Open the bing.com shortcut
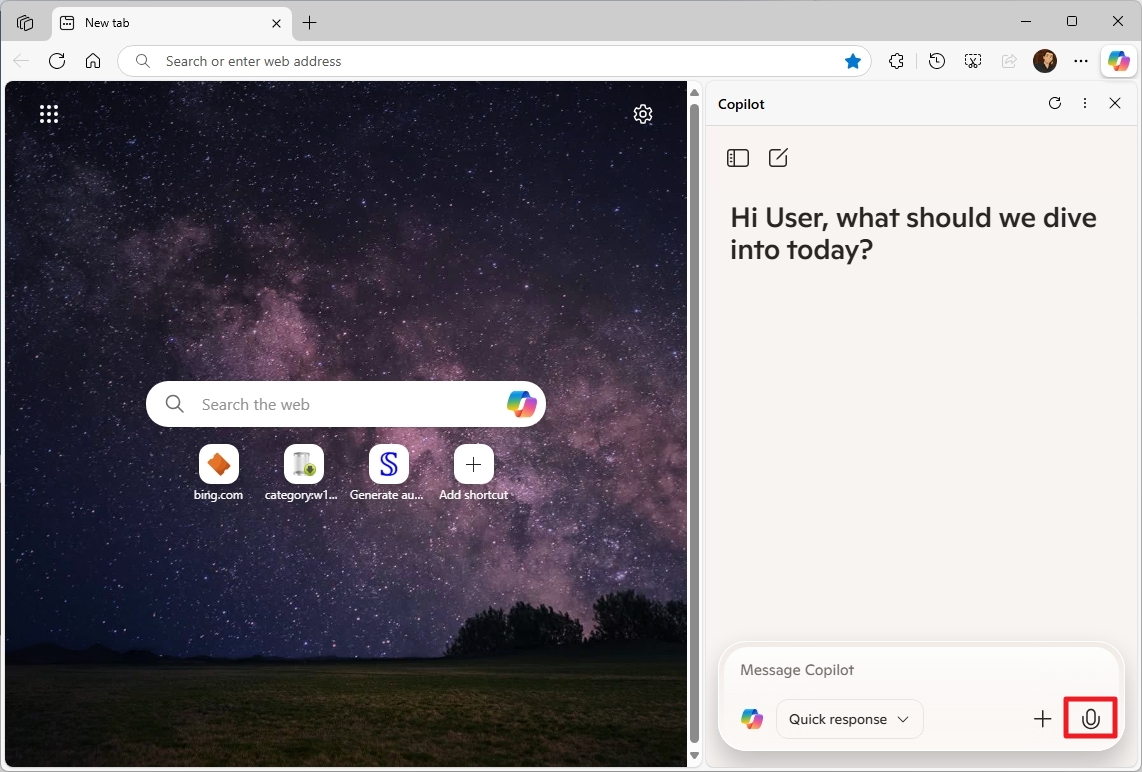This screenshot has height=772, width=1142. point(218,464)
